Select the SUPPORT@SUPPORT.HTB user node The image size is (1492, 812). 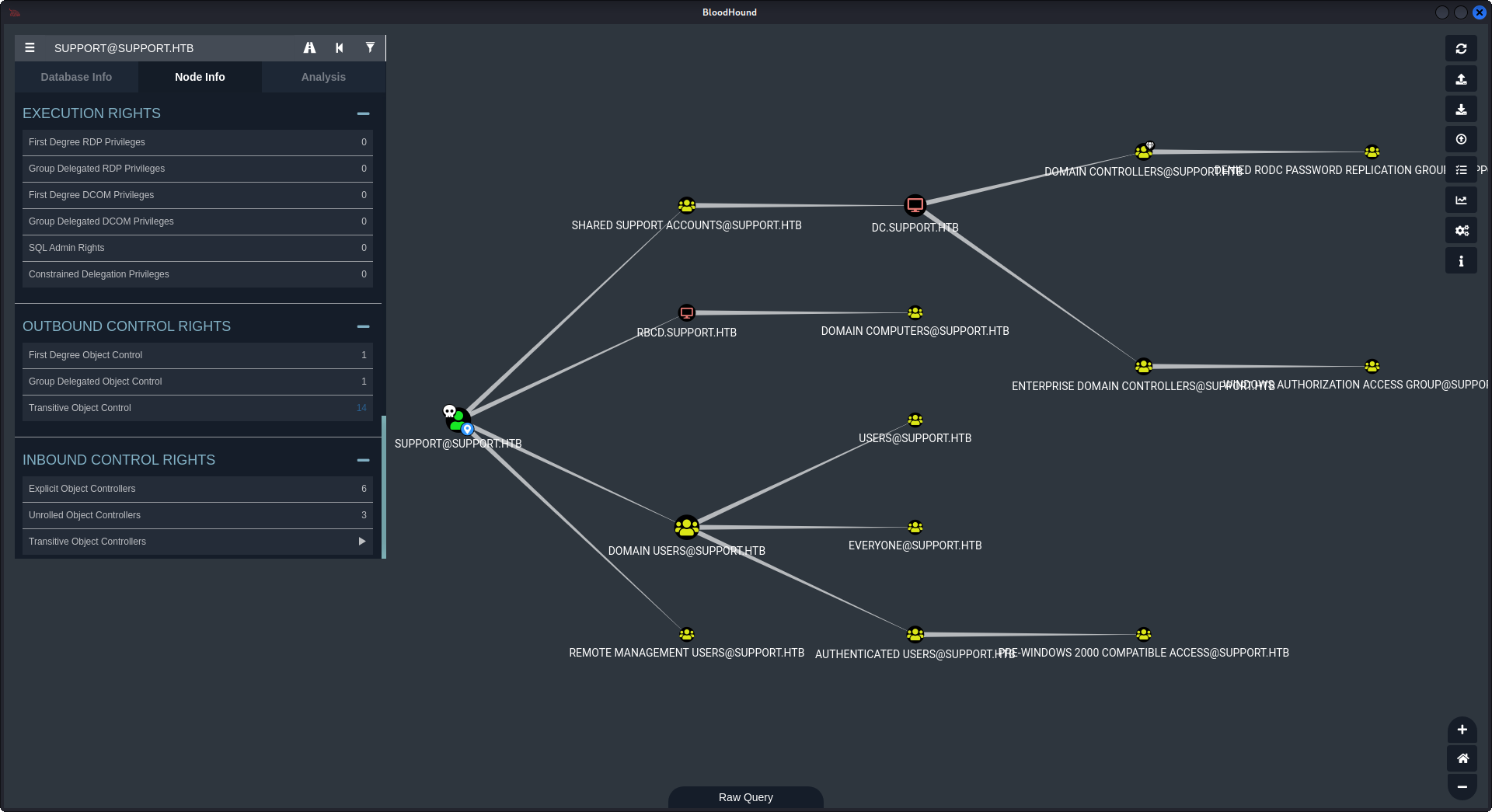pyautogui.click(x=458, y=420)
